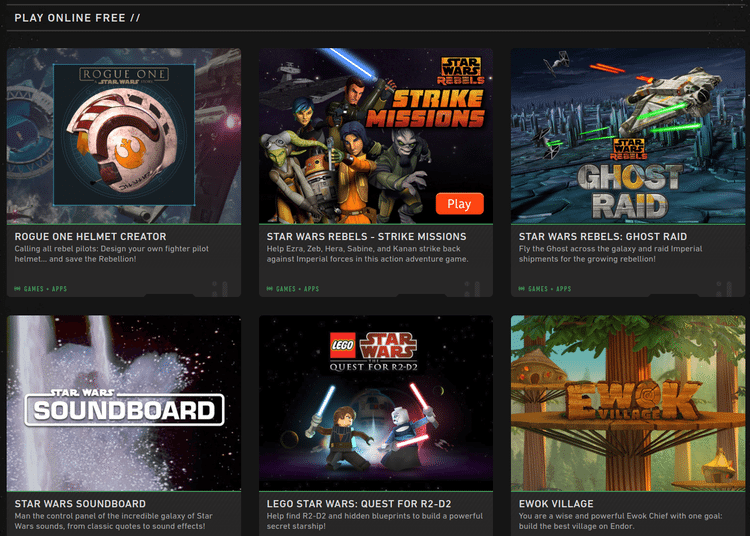Click gamepad icon on Strike Missions card

[270, 289]
